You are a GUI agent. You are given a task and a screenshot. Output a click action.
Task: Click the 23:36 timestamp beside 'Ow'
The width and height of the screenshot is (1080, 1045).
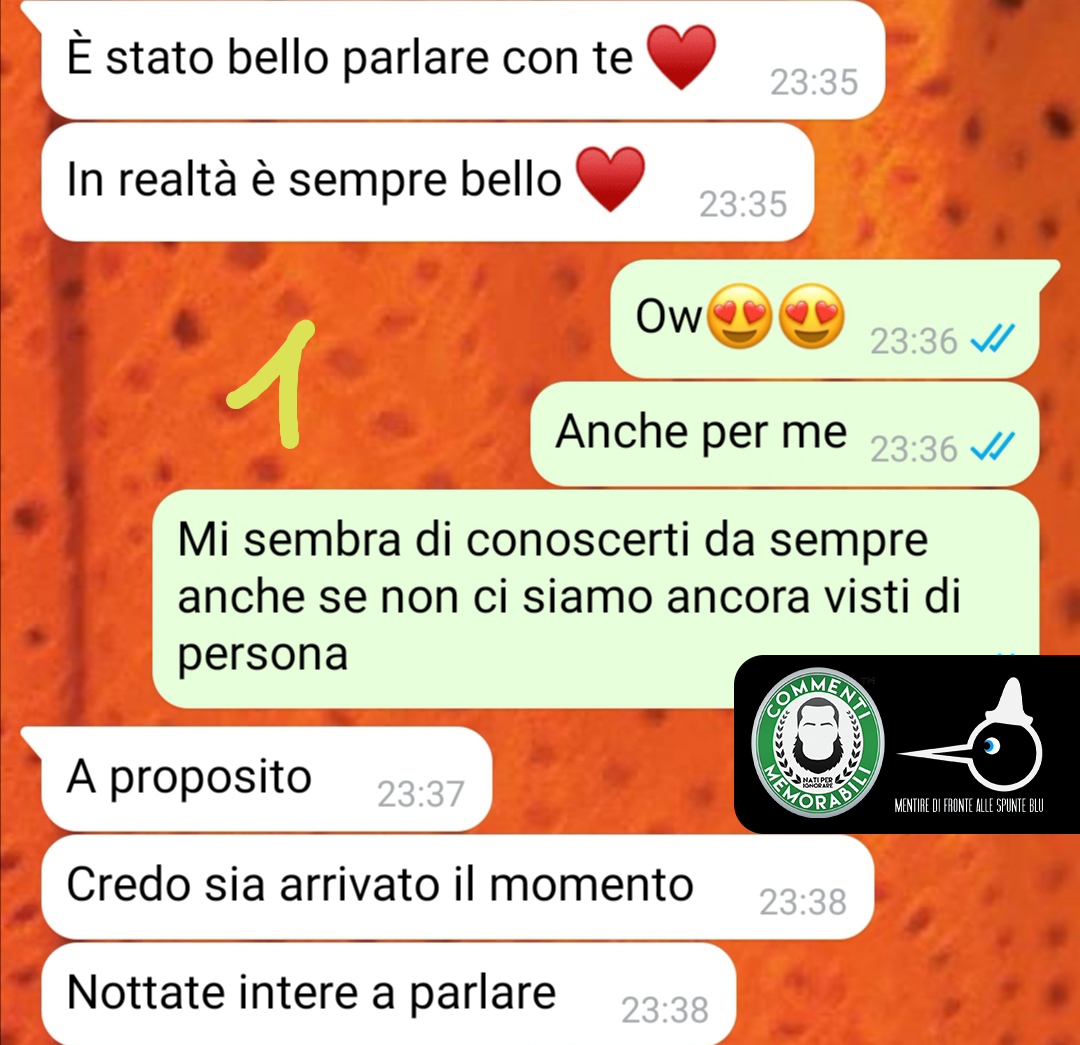click(913, 341)
